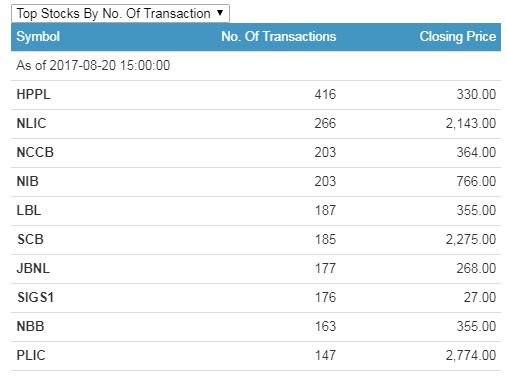Open the SCB stock symbol
This screenshot has height=377, width=507.
tap(30, 239)
